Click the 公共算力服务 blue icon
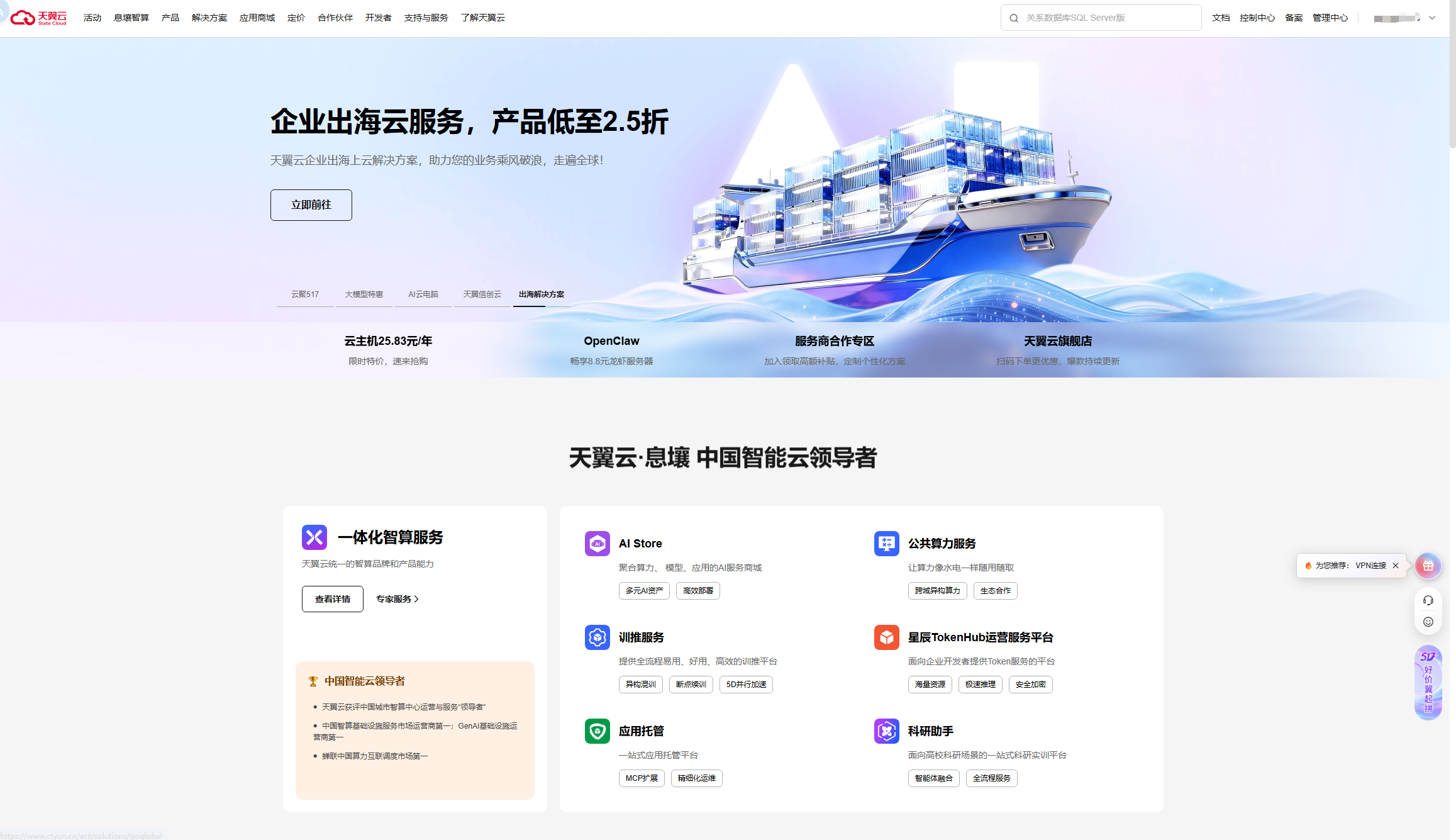Image resolution: width=1456 pixels, height=840 pixels. coord(886,543)
